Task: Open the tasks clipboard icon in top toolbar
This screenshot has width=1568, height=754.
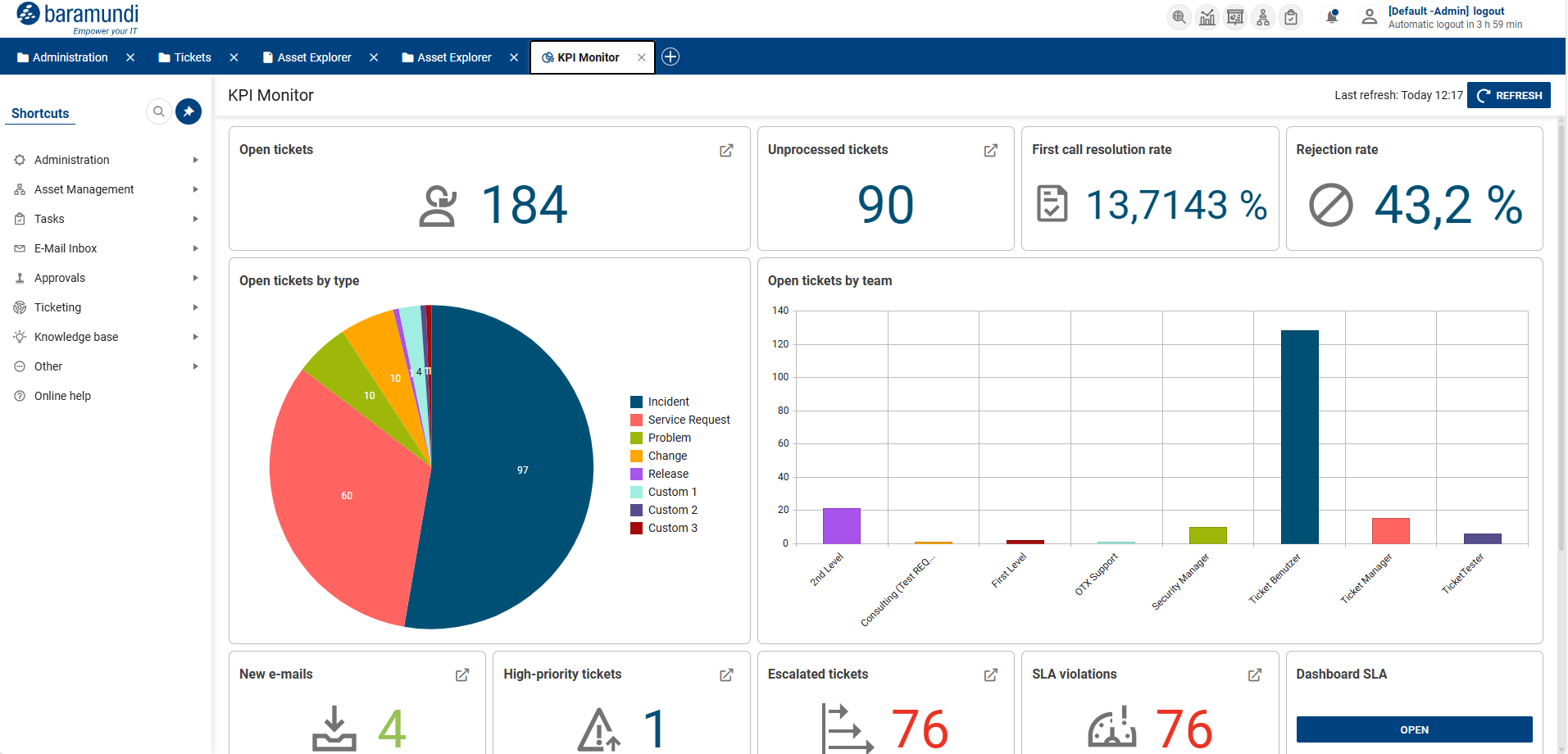Action: (1291, 16)
